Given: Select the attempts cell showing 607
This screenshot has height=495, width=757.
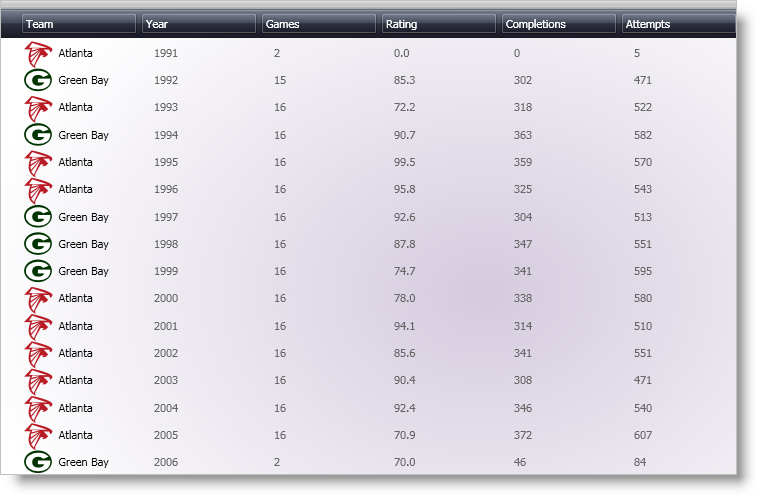Looking at the screenshot, I should click(642, 435).
